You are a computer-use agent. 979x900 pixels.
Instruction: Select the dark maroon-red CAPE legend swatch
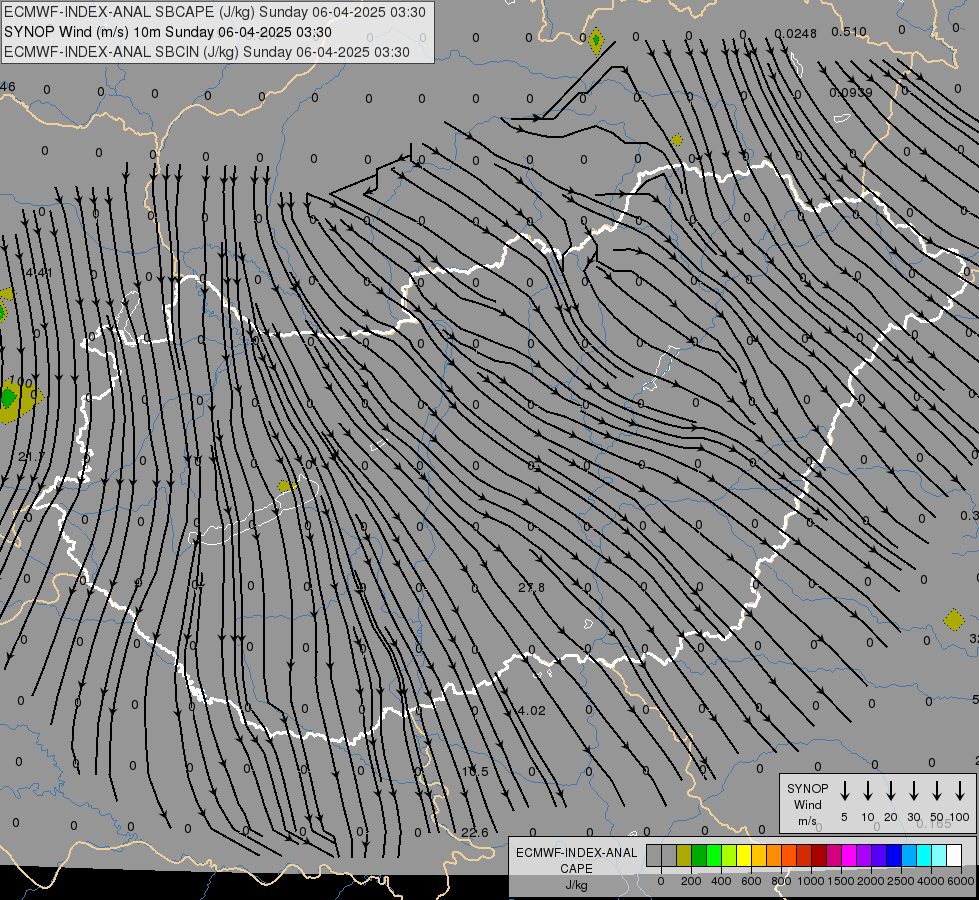tap(819, 855)
